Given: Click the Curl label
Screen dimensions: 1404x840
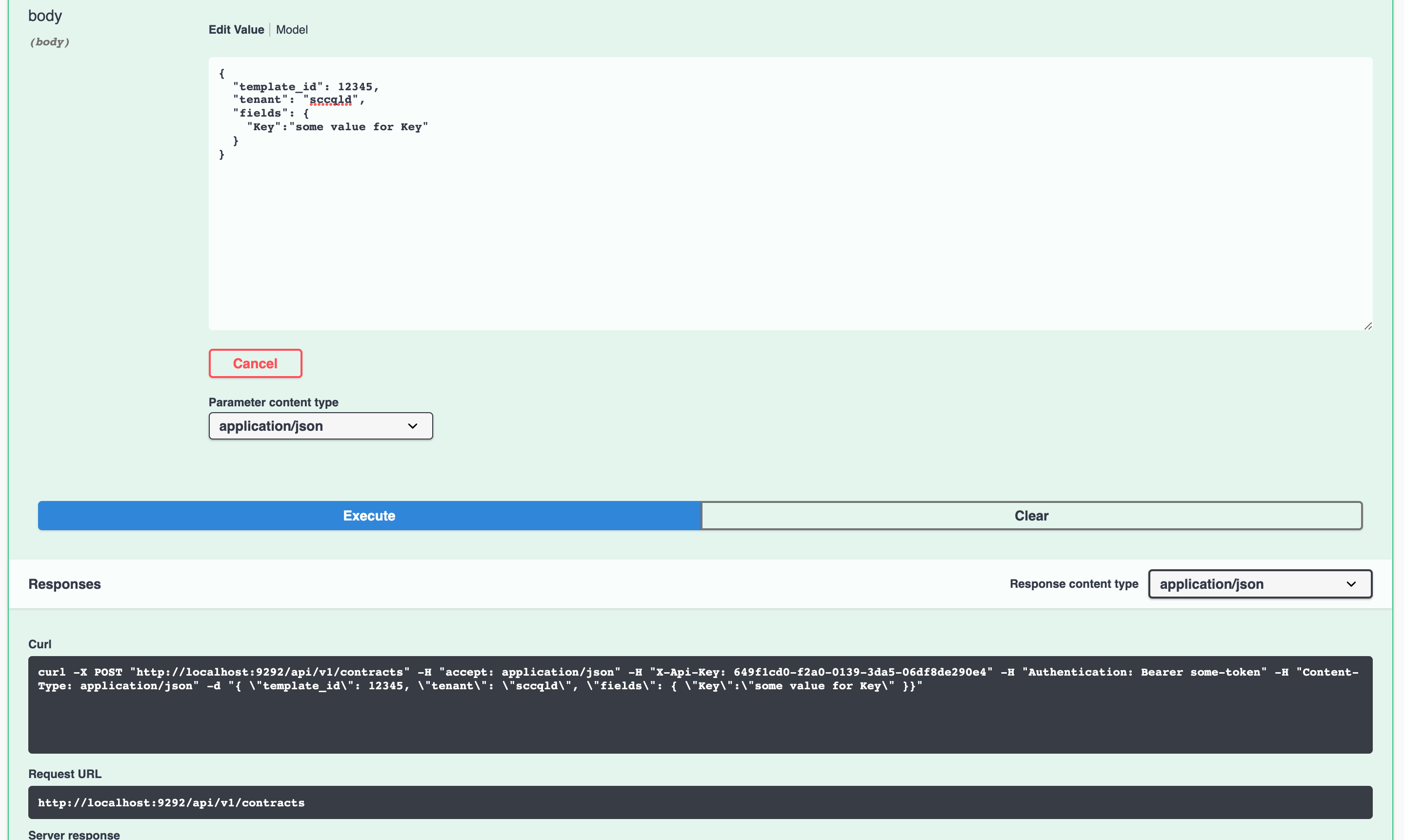Looking at the screenshot, I should 40,644.
